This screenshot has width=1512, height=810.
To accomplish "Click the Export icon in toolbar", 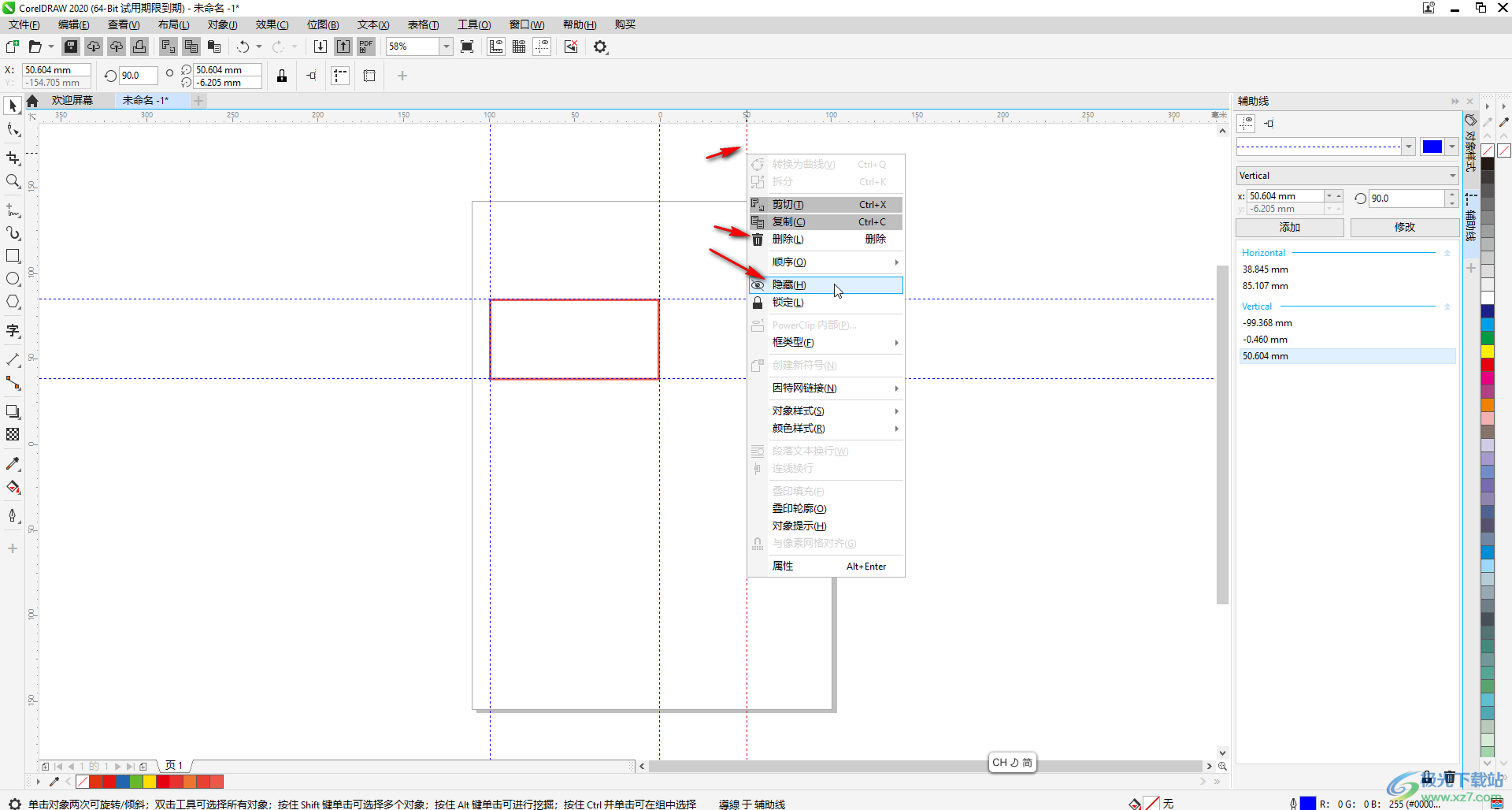I will 343,46.
